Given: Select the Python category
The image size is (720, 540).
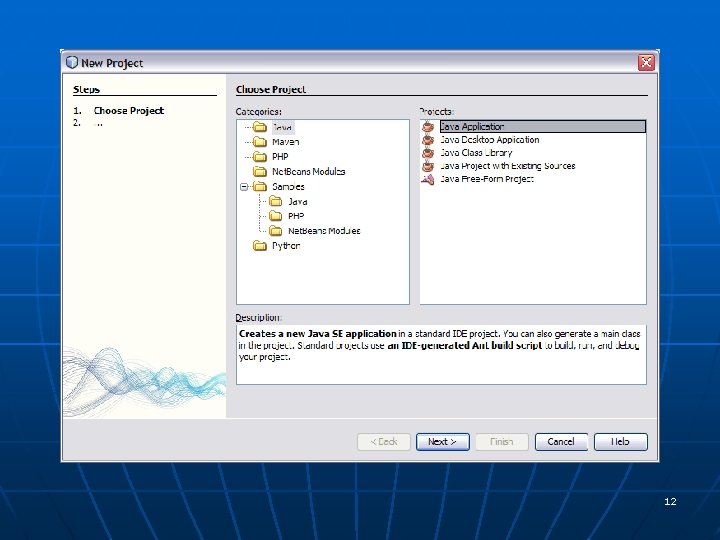Looking at the screenshot, I should [x=286, y=246].
